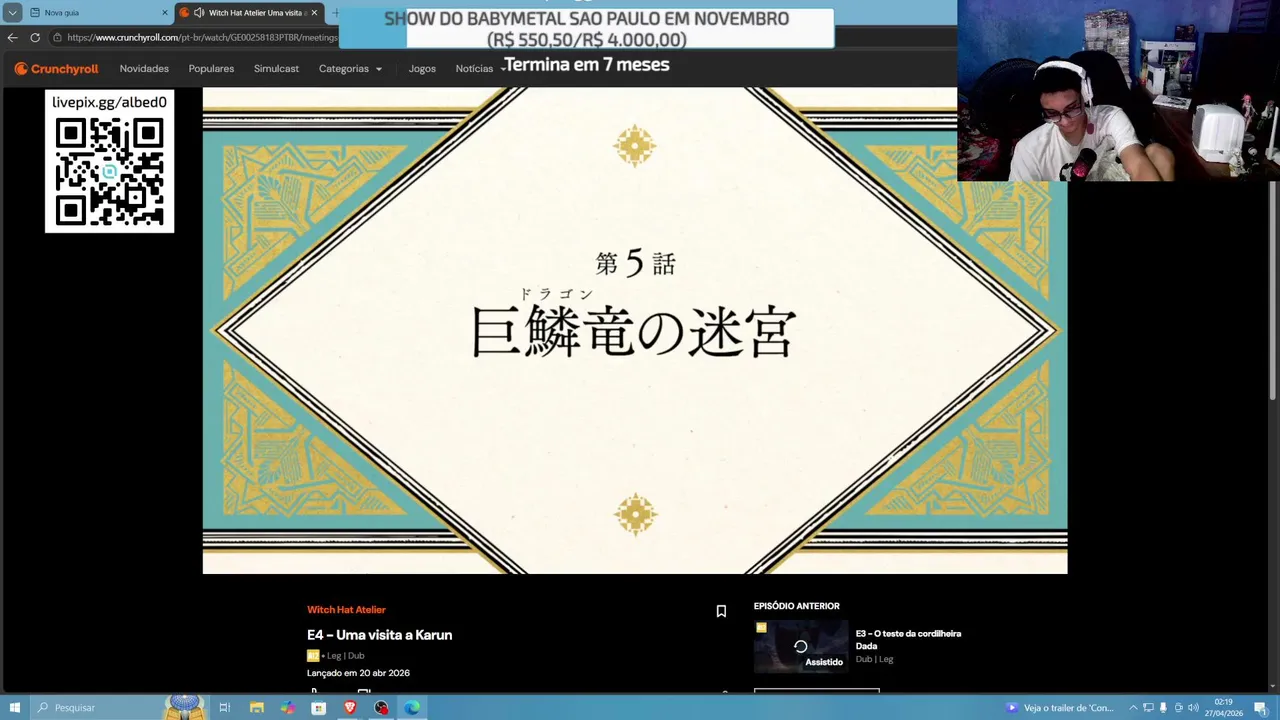Select the Witch Hat Atelier browser tab

(x=248, y=12)
